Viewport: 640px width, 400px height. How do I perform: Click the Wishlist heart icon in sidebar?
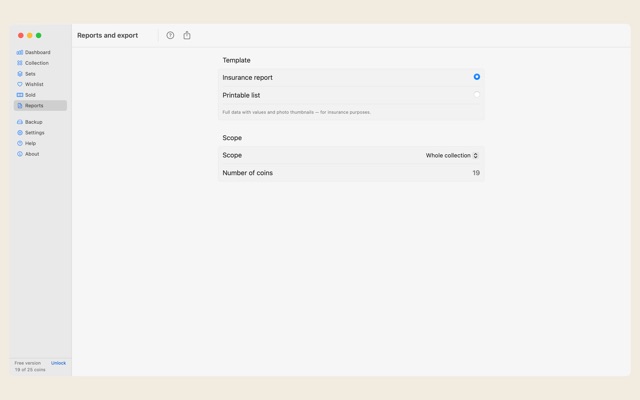20,84
